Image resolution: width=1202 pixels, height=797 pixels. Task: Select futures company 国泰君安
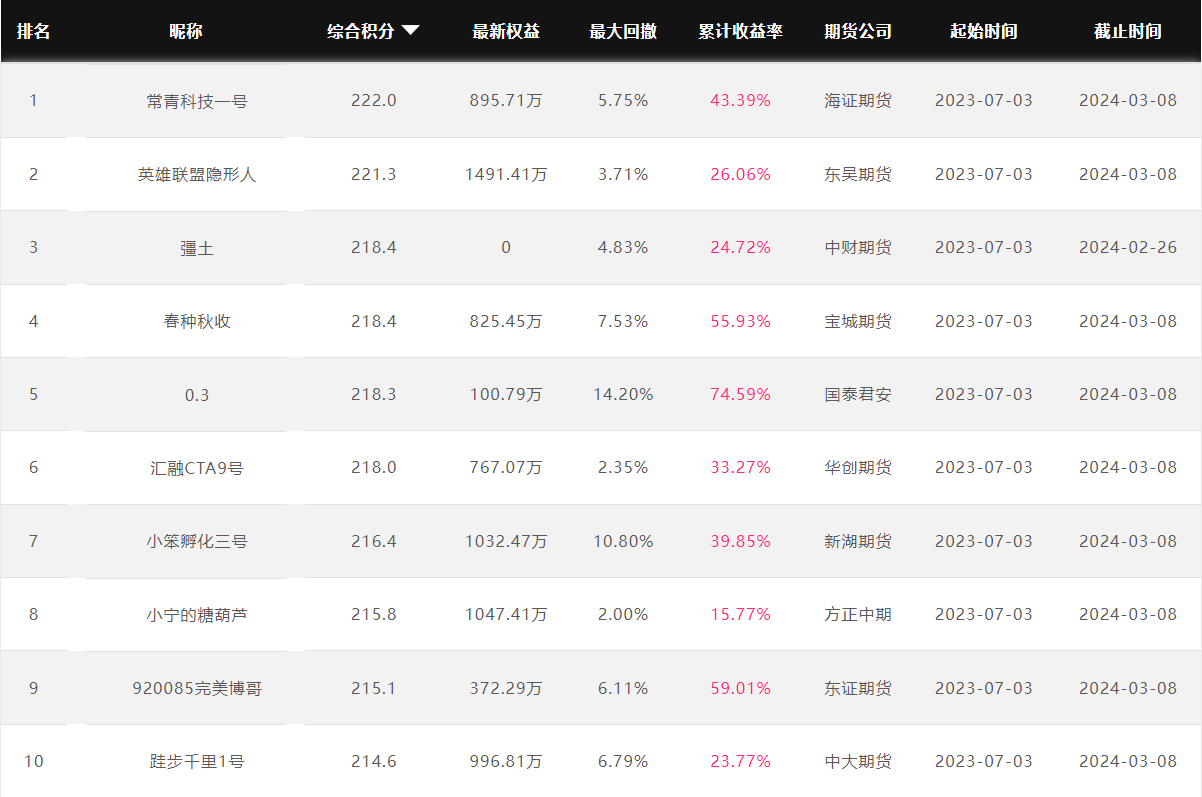(x=858, y=395)
